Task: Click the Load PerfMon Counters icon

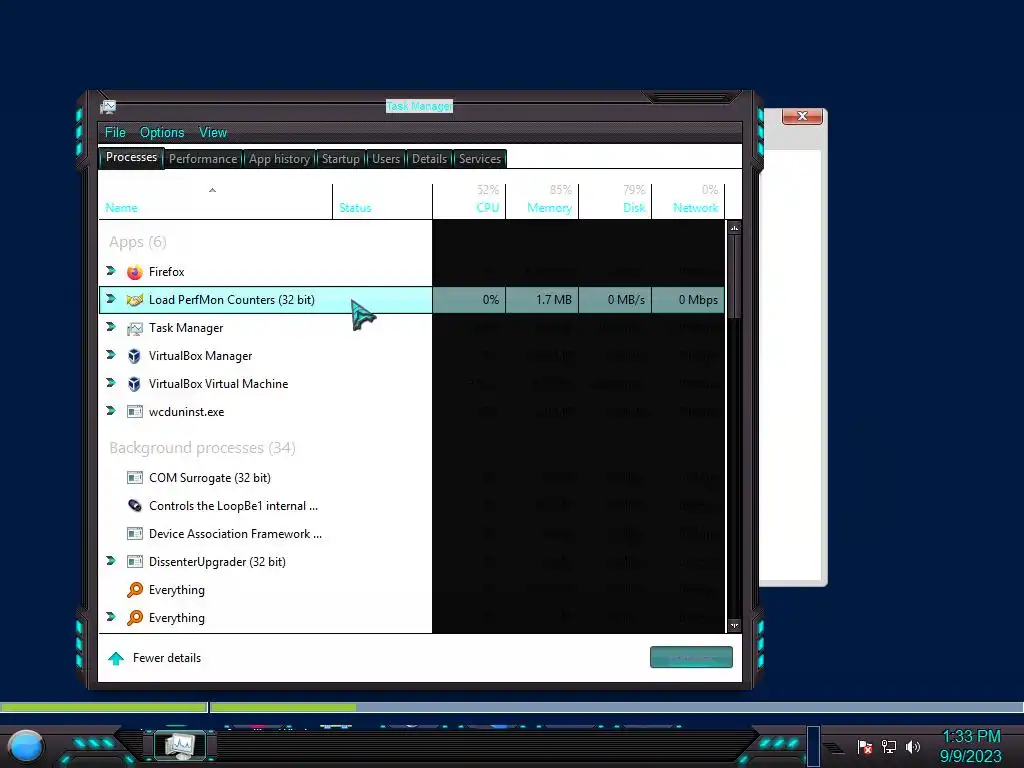Action: point(135,300)
